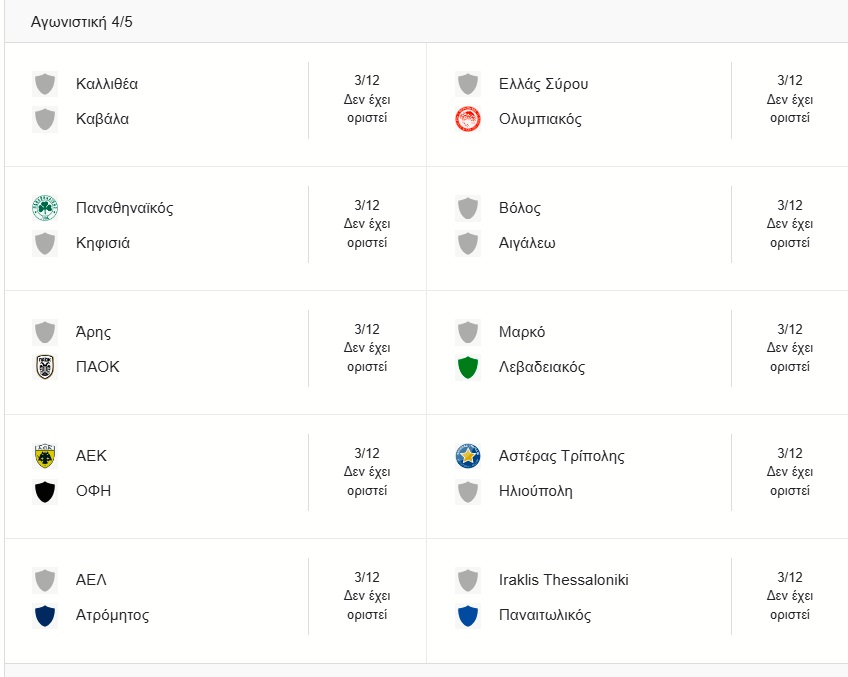Open the Βόλος team link
The height and width of the screenshot is (677, 848).
[519, 208]
